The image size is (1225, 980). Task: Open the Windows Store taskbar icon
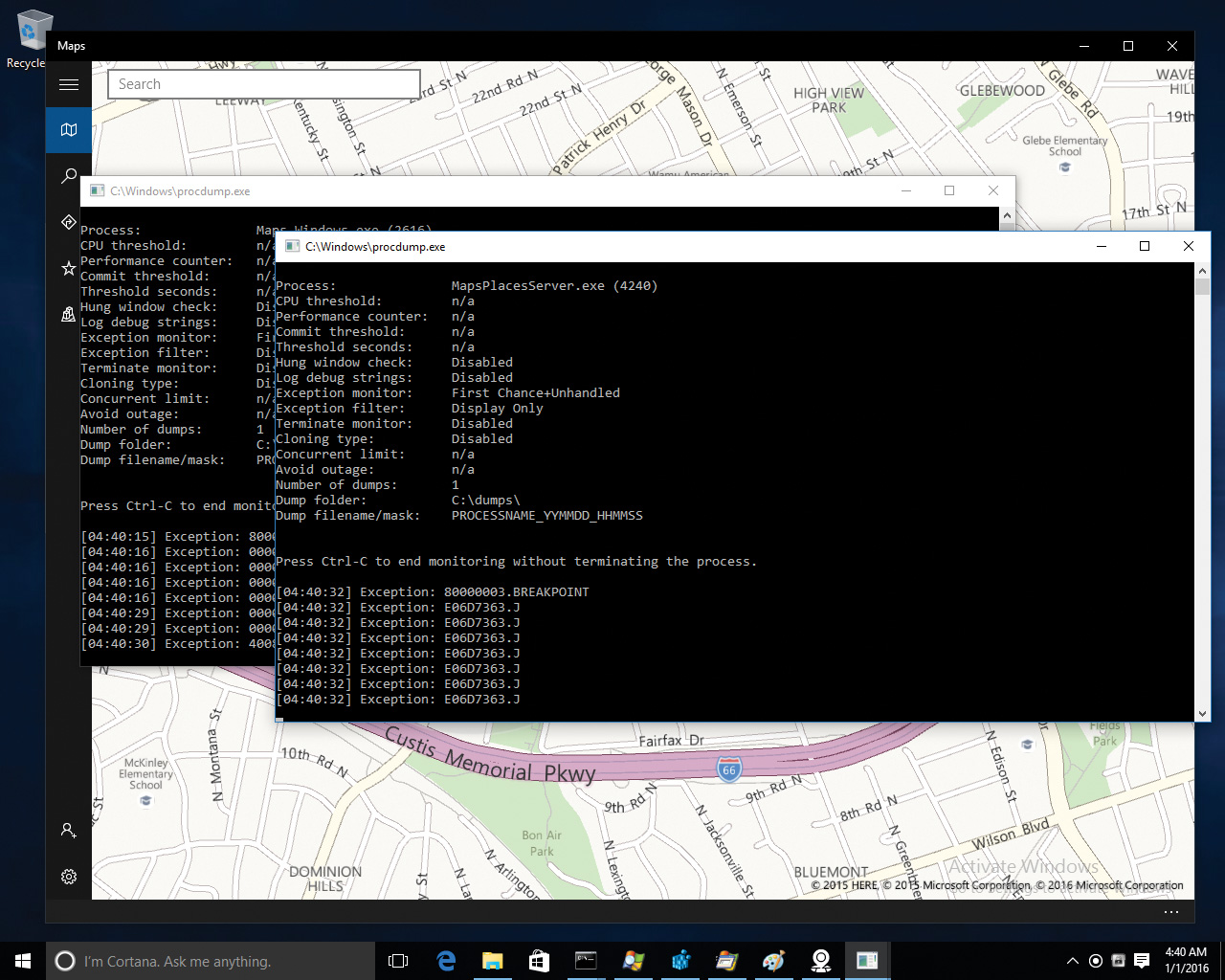click(539, 961)
